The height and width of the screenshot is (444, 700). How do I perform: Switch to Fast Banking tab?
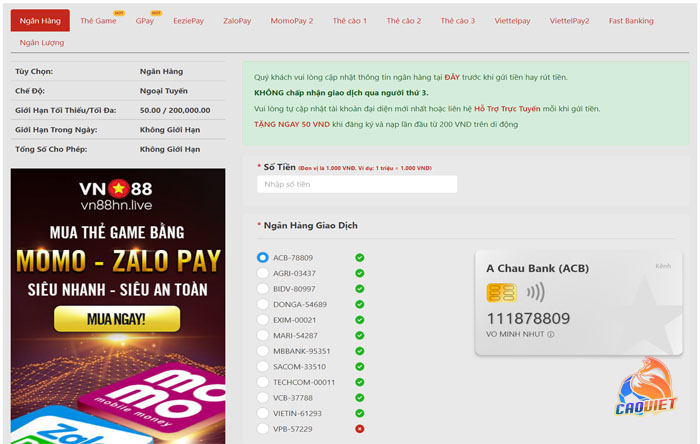coord(631,21)
